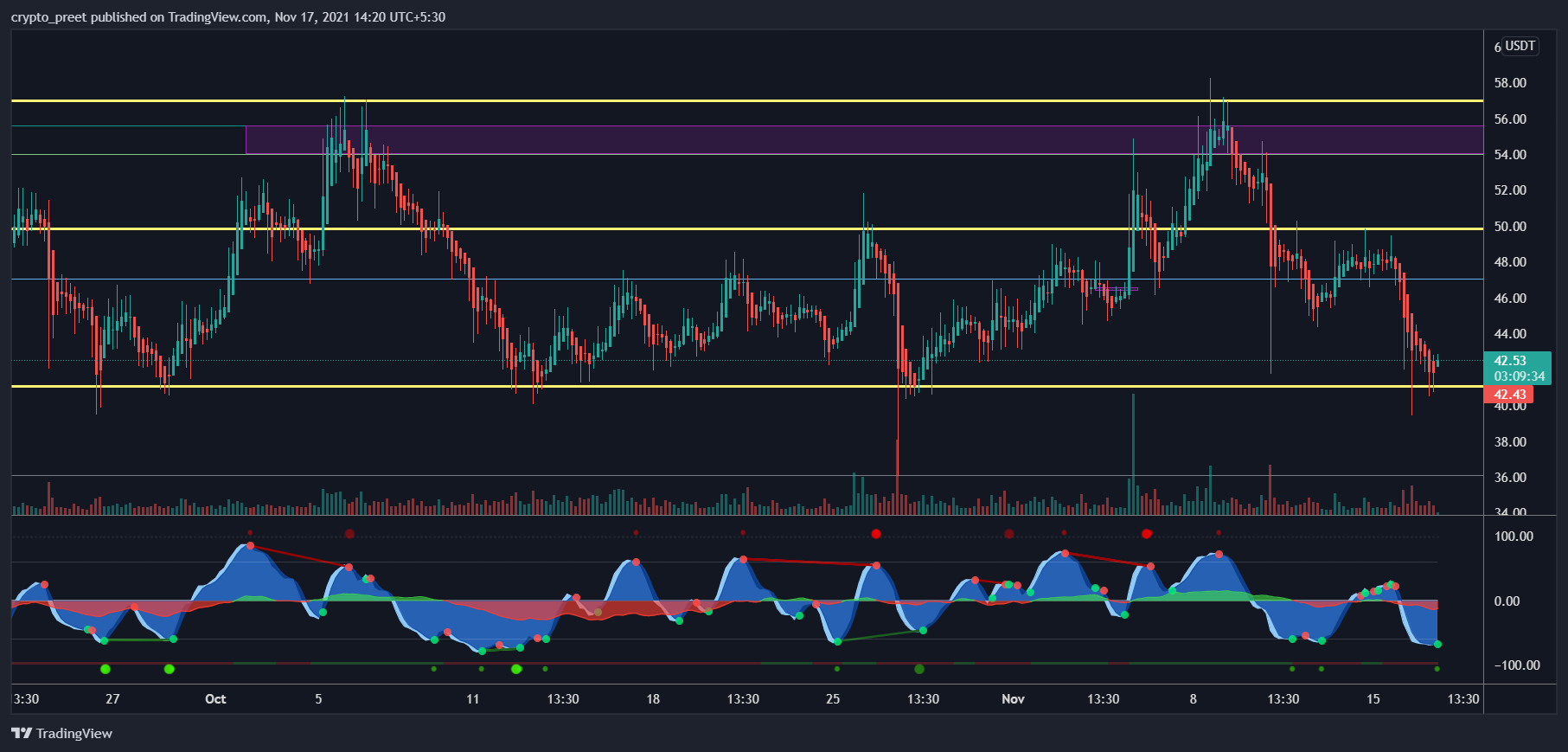The width and height of the screenshot is (1568, 752).
Task: Select the 50.00 price axis label
Action: pos(1510,227)
